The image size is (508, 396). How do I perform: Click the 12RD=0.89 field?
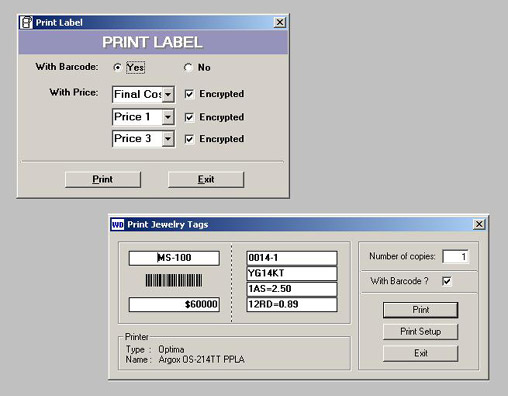pos(292,304)
